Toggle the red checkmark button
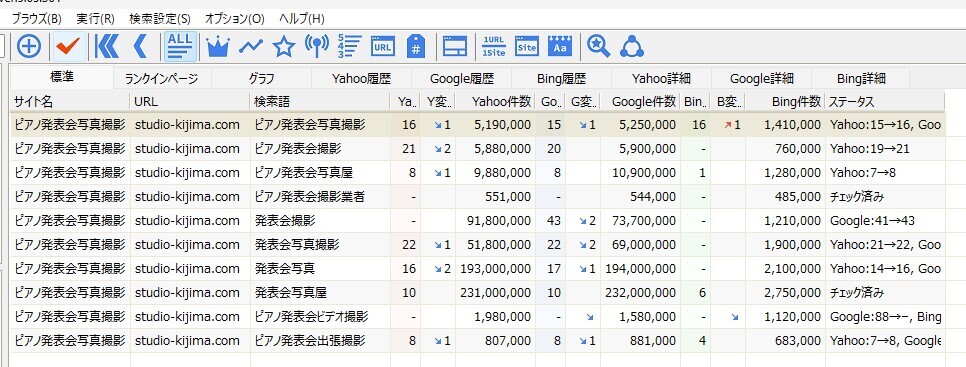Screen dimensions: 966x367 click(x=68, y=46)
